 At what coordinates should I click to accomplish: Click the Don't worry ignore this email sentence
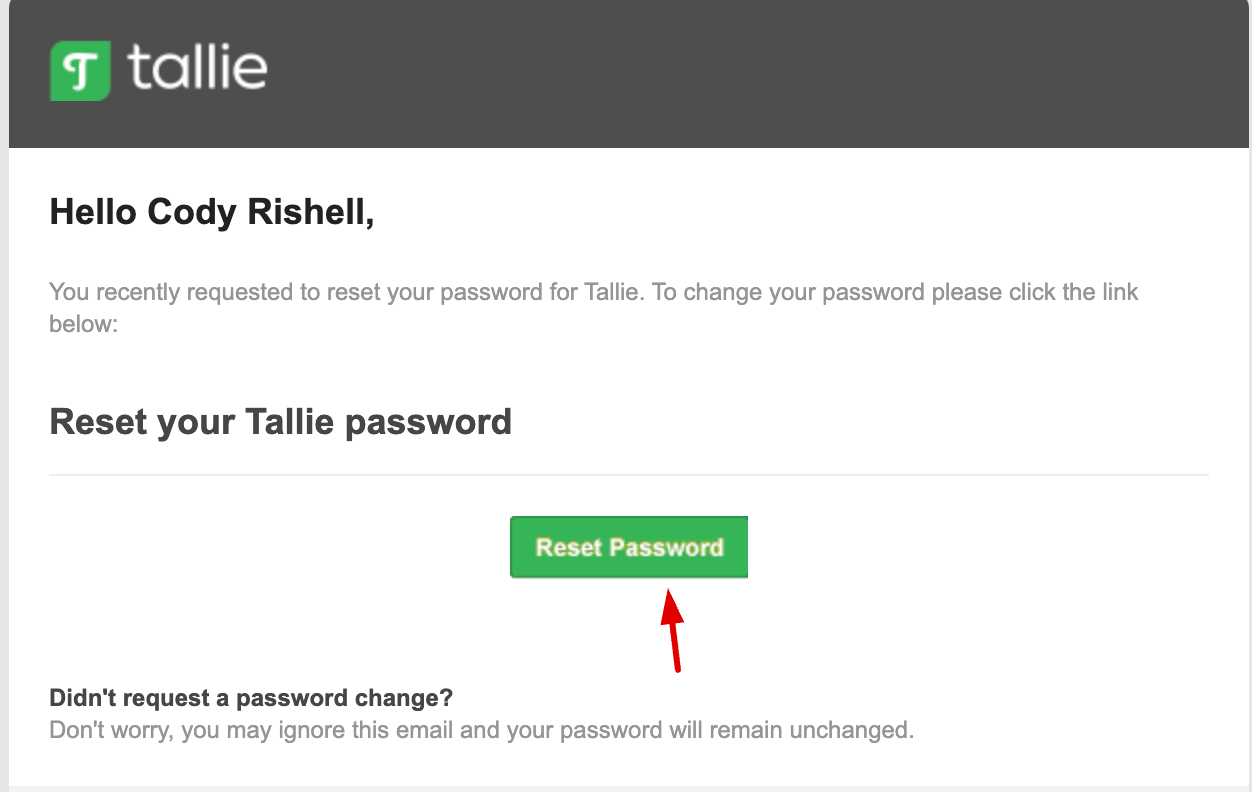pyautogui.click(x=482, y=729)
